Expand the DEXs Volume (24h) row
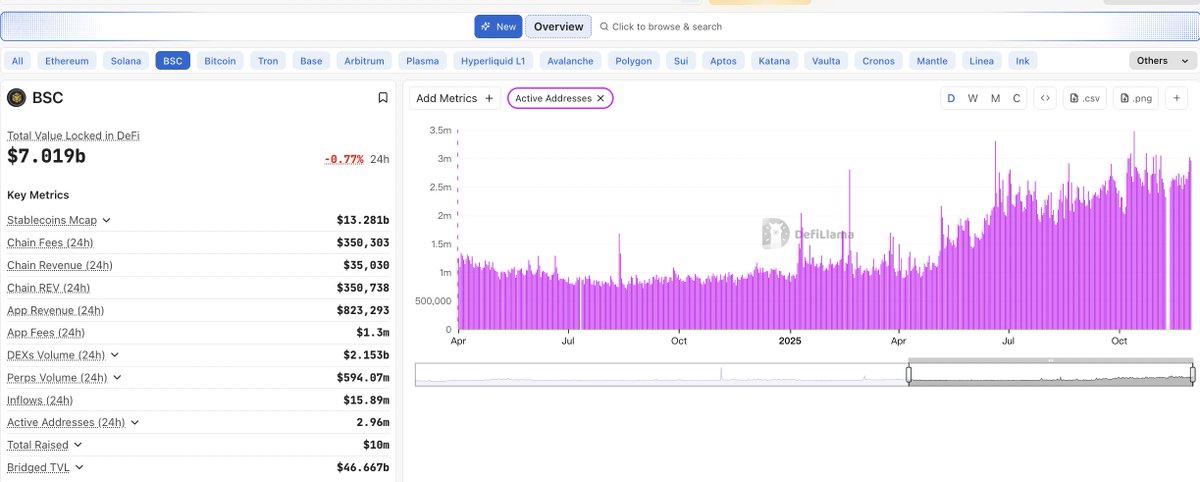This screenshot has width=1200, height=482. pos(114,355)
